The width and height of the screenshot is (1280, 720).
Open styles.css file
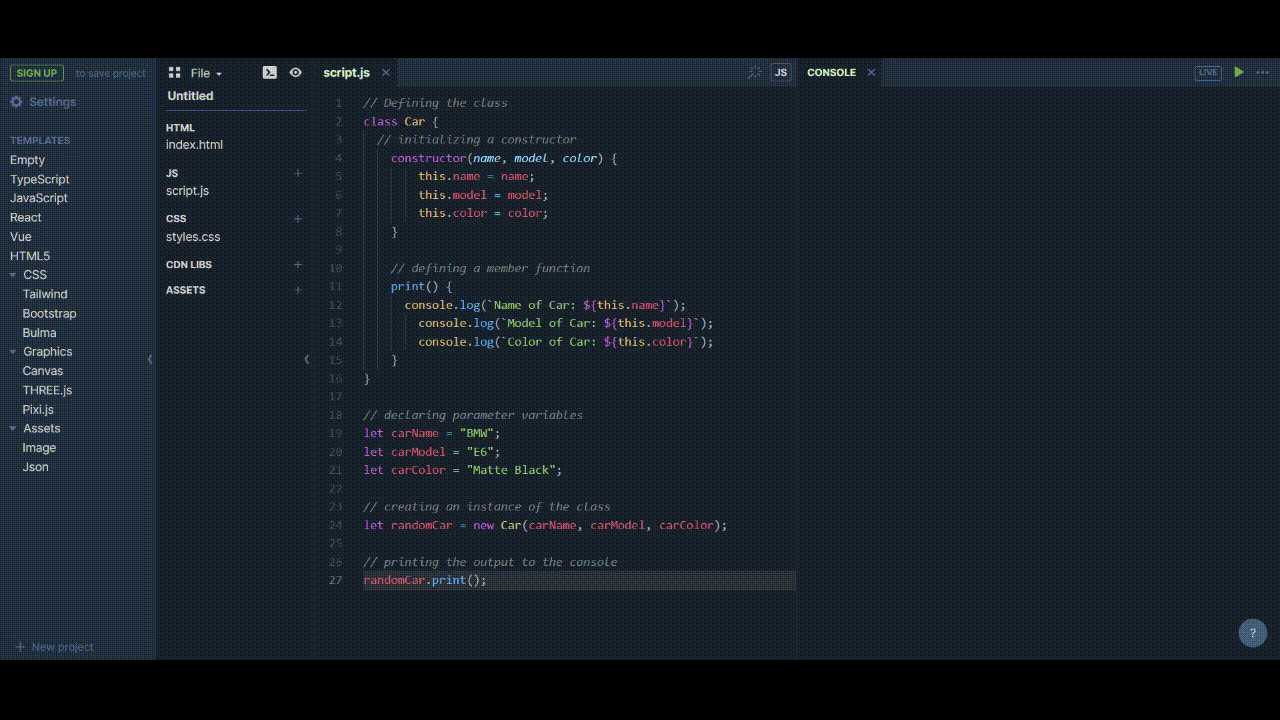click(193, 237)
